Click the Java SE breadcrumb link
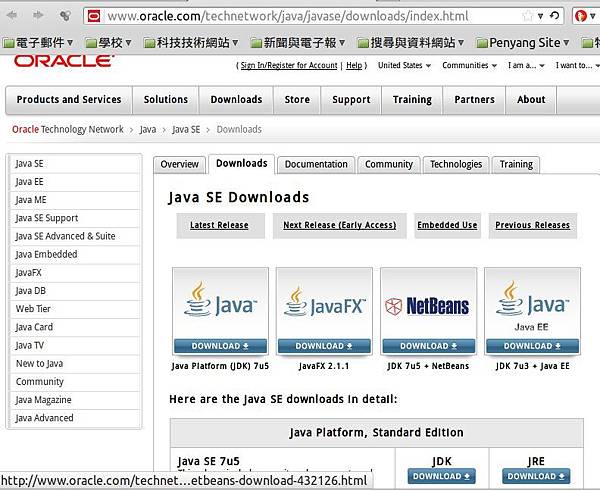Screen dimensions: 600x491 coord(186,129)
